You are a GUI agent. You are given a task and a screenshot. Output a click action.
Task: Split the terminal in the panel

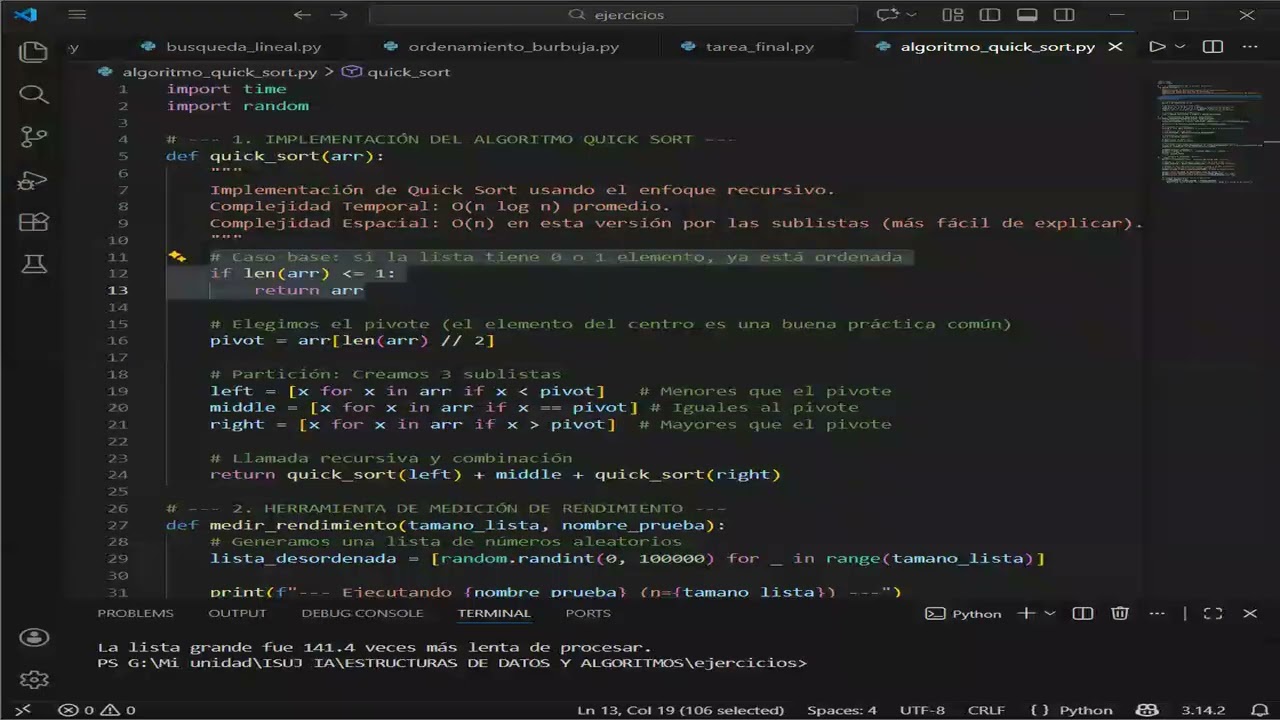[1083, 613]
